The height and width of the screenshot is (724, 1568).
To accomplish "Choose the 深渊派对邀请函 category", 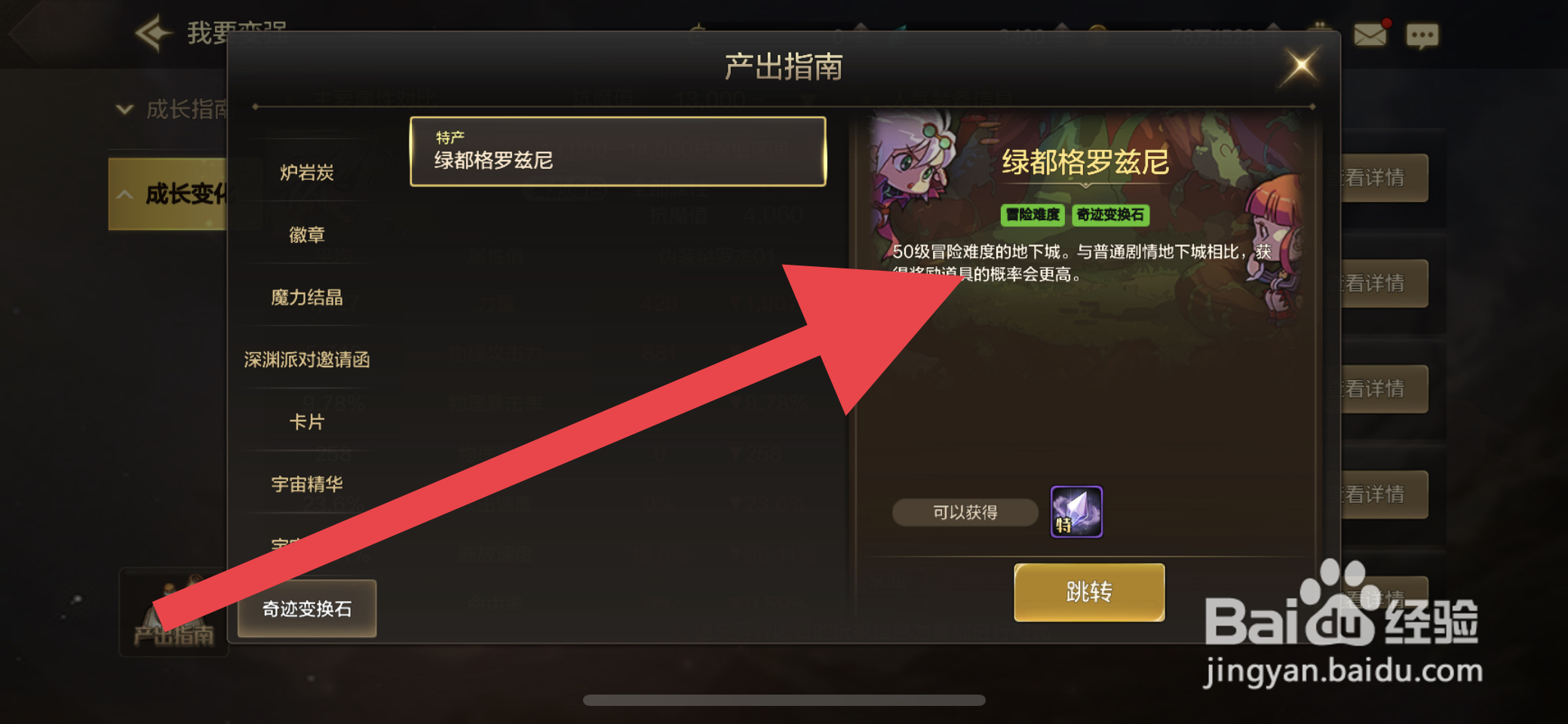I will (x=307, y=360).
